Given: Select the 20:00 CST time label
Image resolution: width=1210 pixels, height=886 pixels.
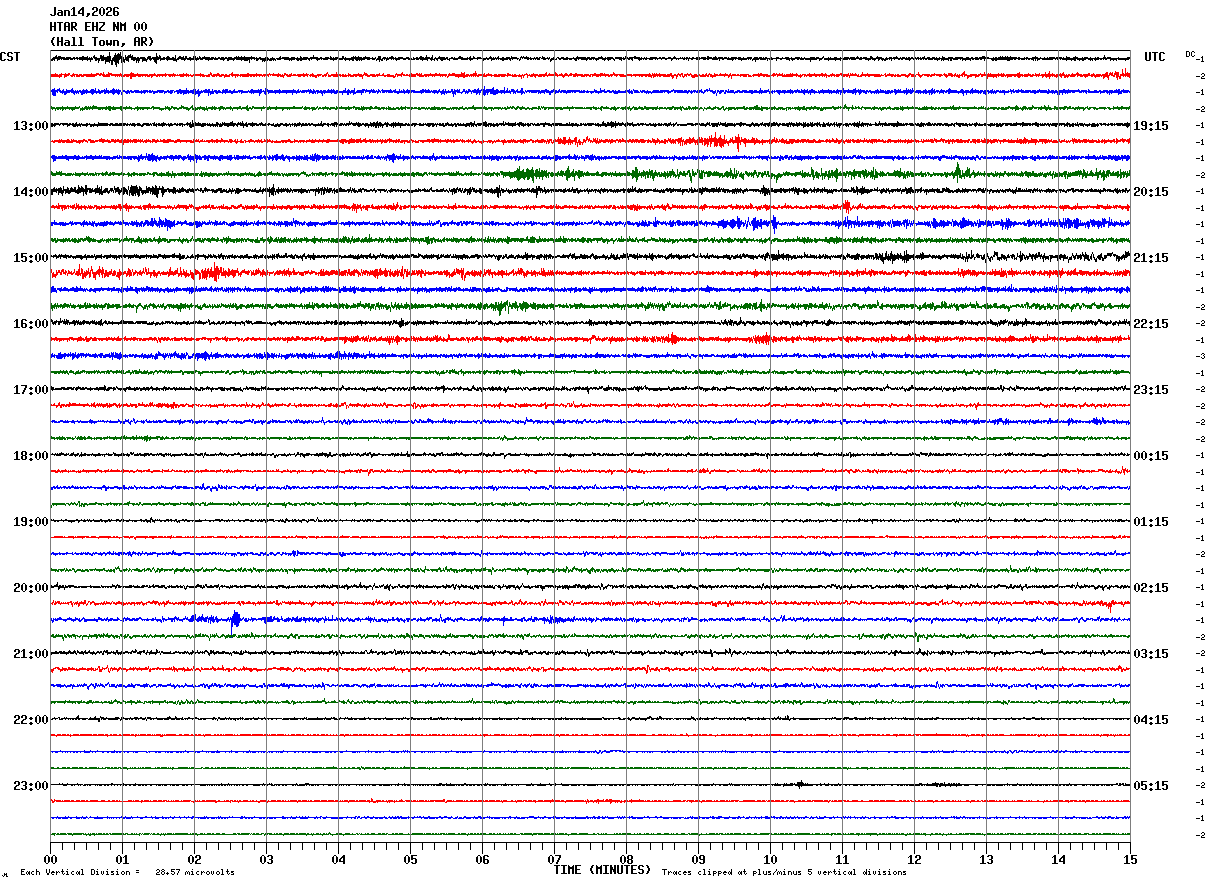Looking at the screenshot, I should click(x=30, y=588).
